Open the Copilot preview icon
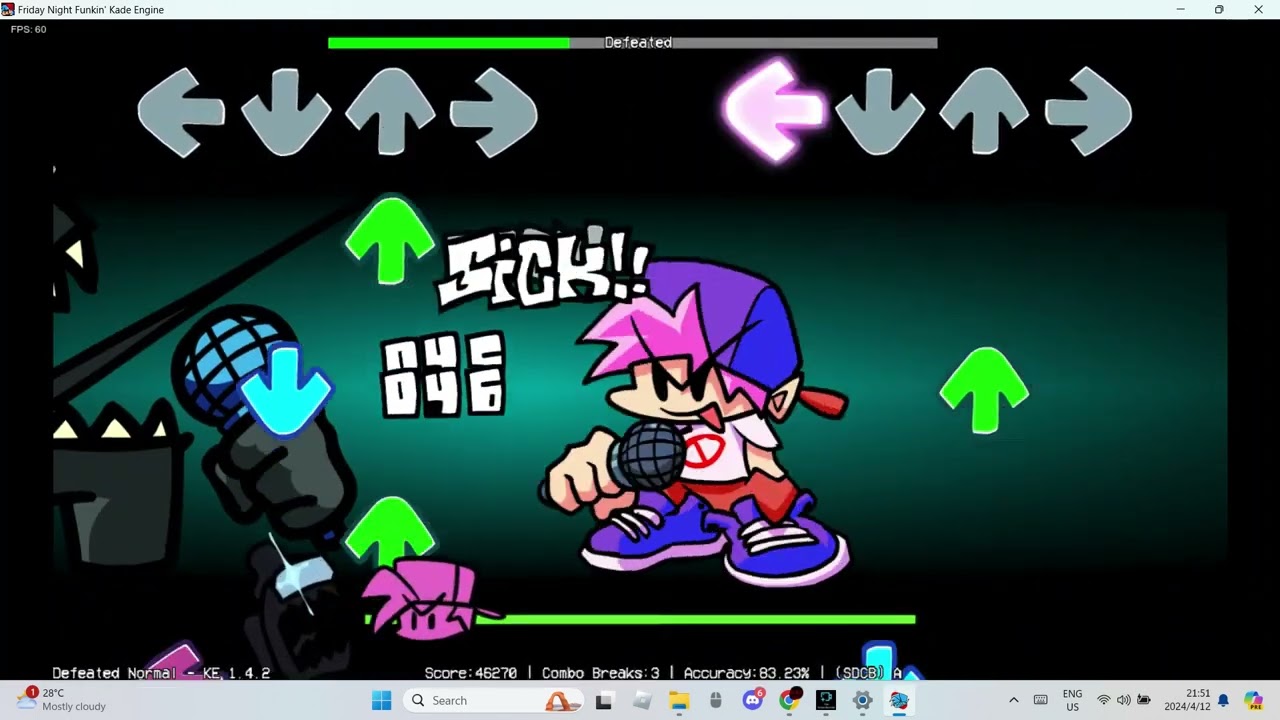 tap(1253, 700)
